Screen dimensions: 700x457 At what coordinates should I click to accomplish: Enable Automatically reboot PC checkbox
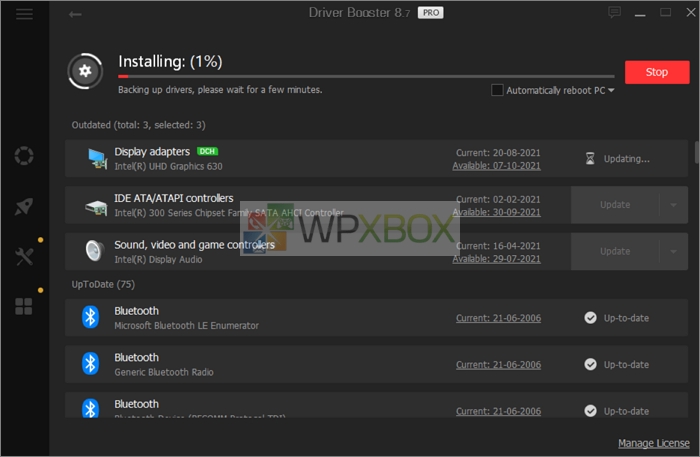(497, 90)
